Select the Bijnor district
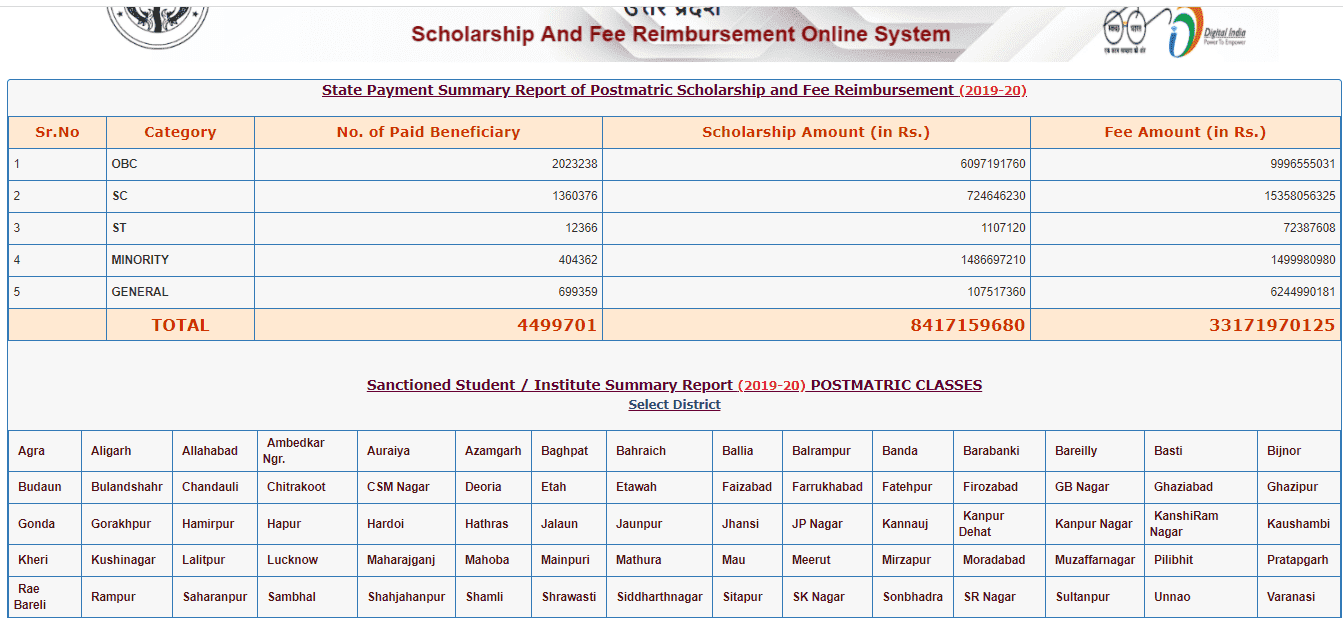This screenshot has height=618, width=1343. pos(1281,450)
